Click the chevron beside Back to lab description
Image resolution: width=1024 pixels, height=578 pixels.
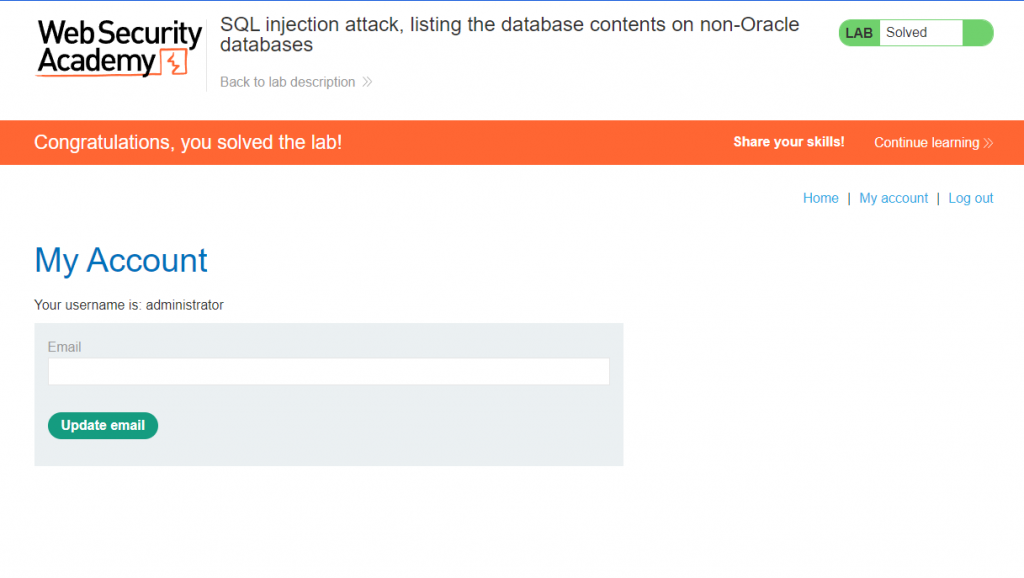click(x=367, y=82)
